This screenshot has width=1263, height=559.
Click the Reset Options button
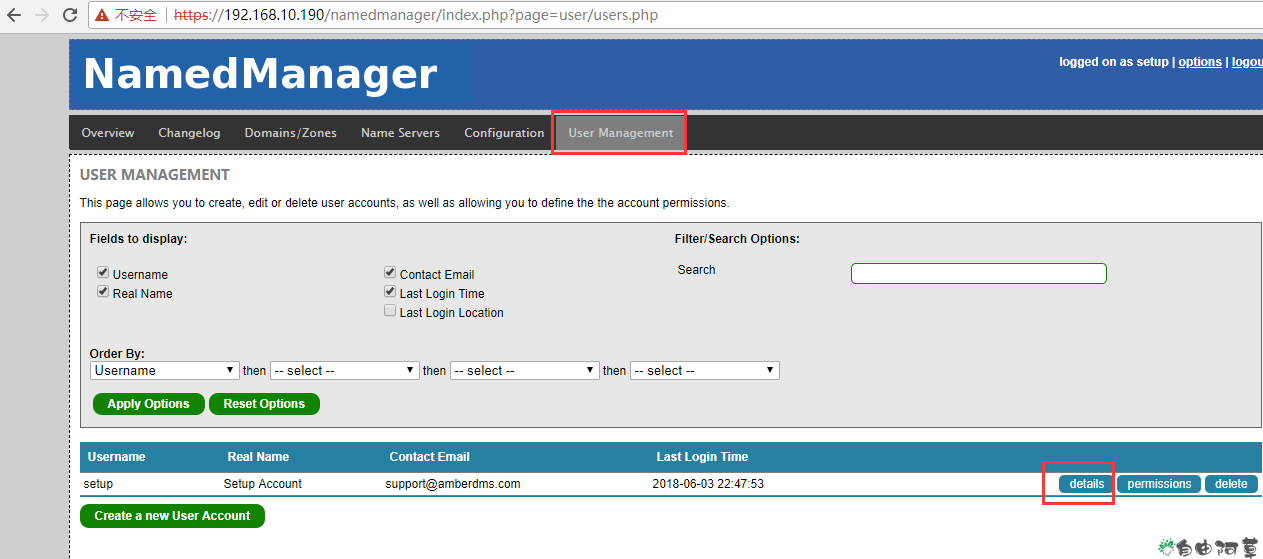point(264,404)
